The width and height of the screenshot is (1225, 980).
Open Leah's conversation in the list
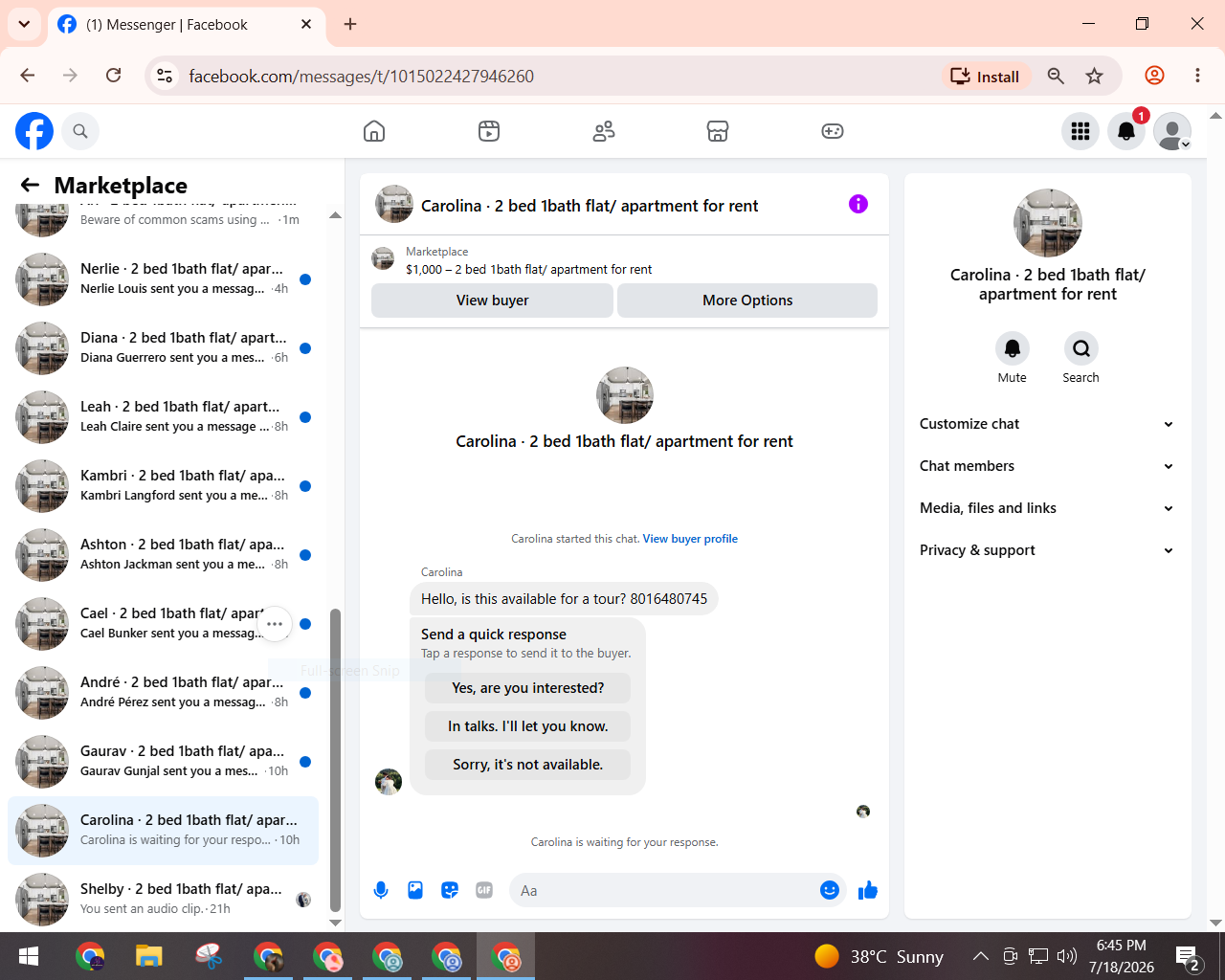point(164,417)
